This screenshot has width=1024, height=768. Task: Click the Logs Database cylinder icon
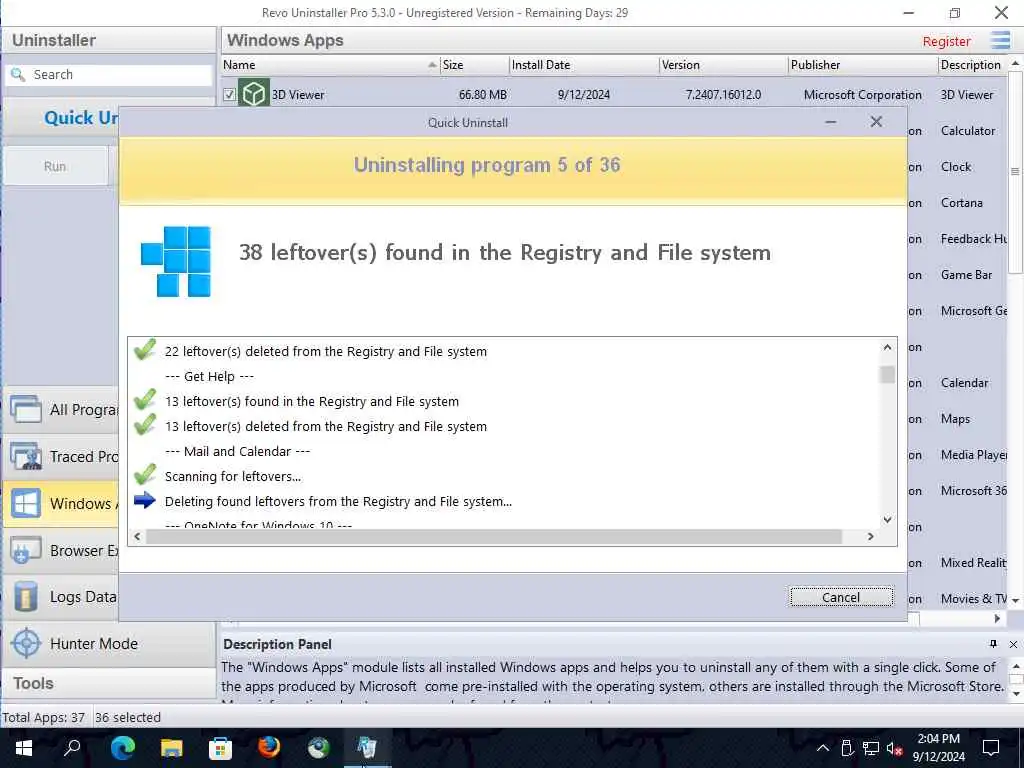point(25,597)
